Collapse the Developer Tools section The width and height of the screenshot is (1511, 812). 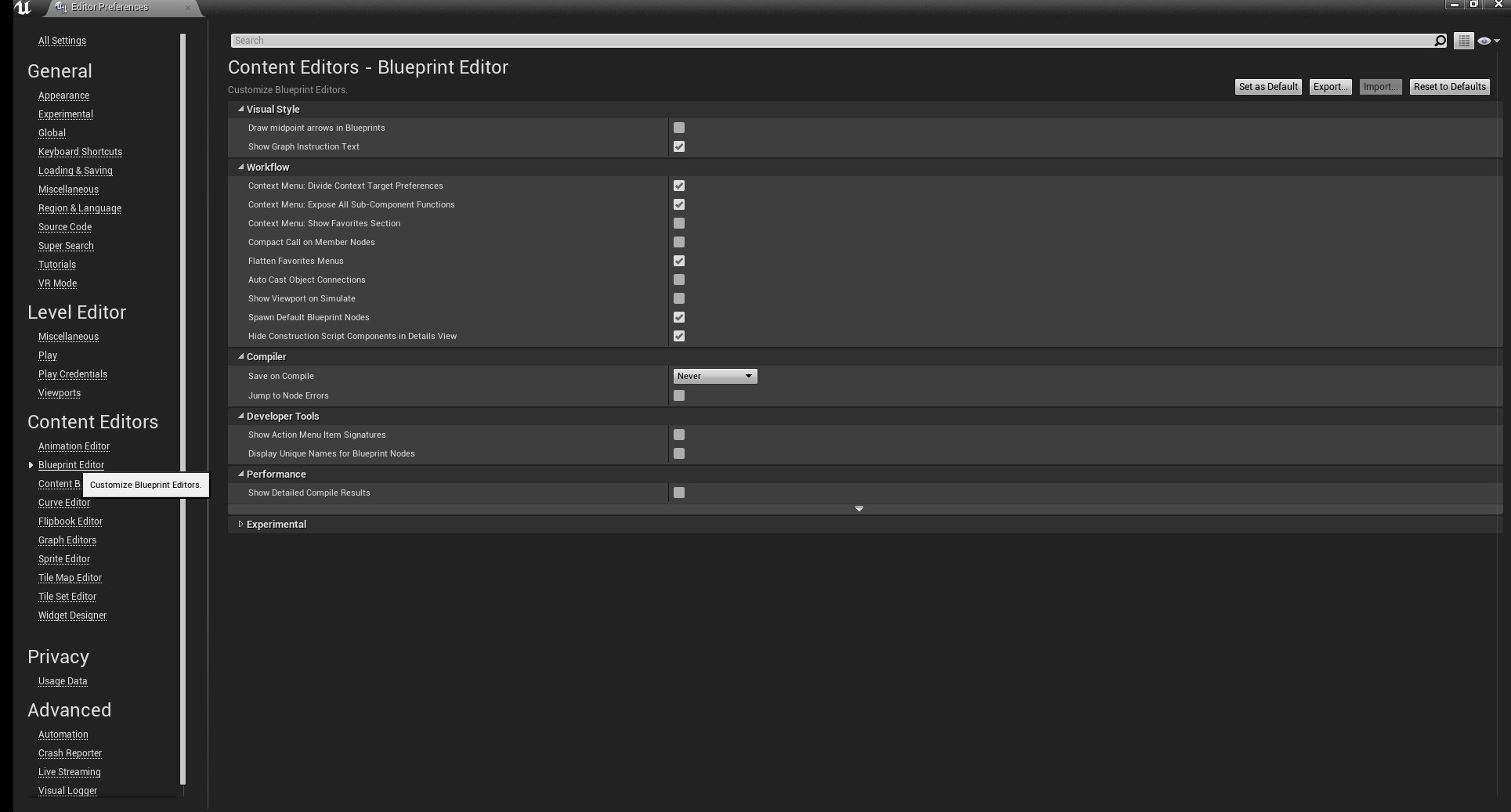pyautogui.click(x=240, y=417)
